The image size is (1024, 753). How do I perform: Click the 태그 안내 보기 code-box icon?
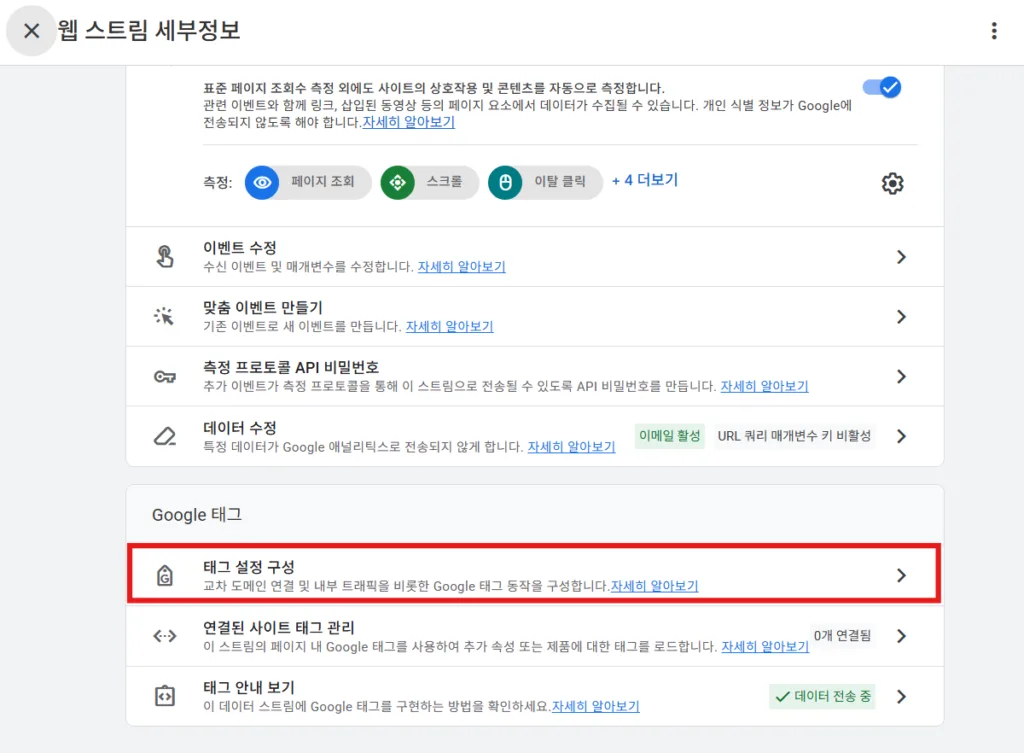point(165,696)
